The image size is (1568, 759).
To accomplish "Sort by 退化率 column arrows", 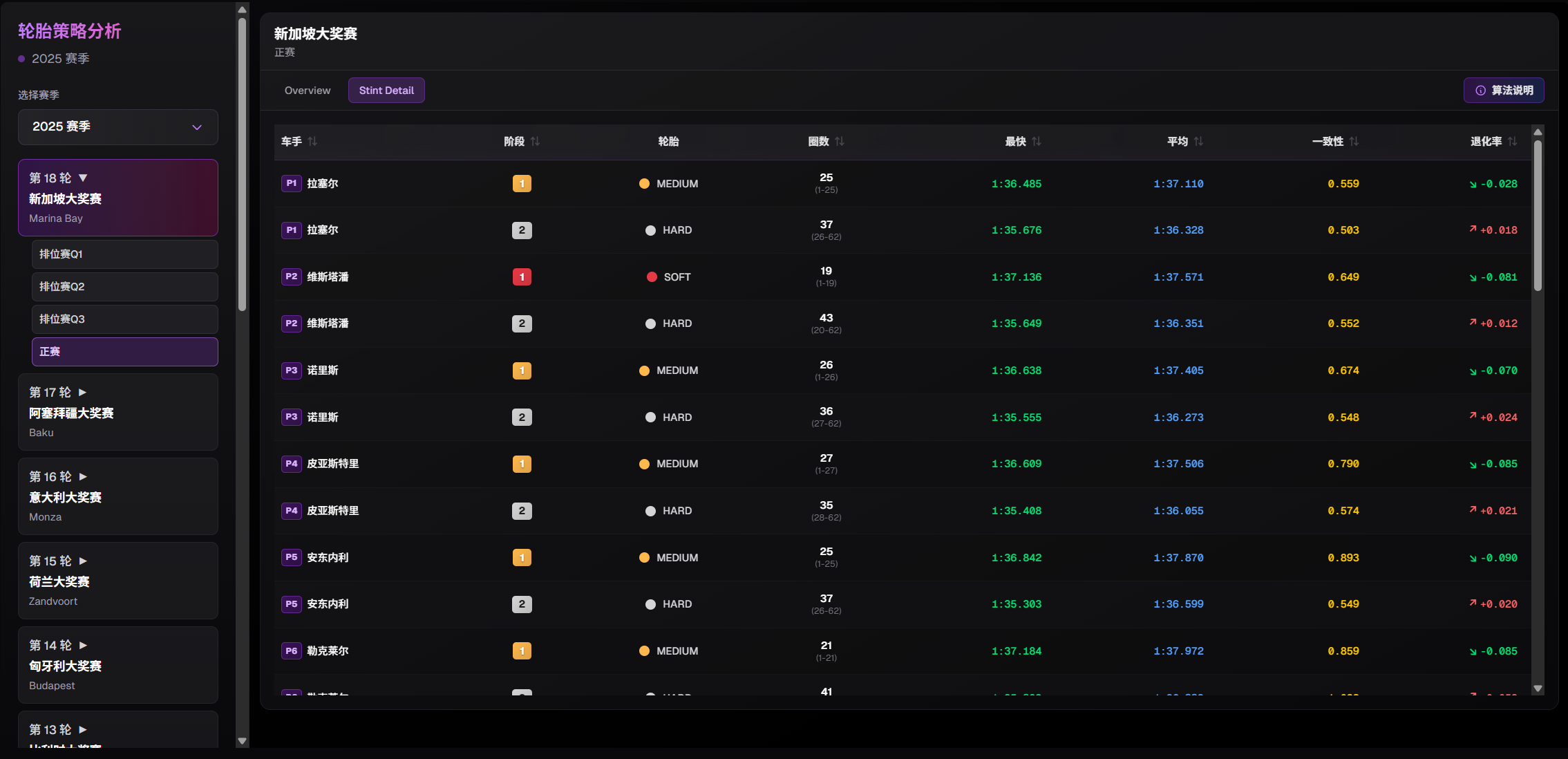I will coord(1512,142).
